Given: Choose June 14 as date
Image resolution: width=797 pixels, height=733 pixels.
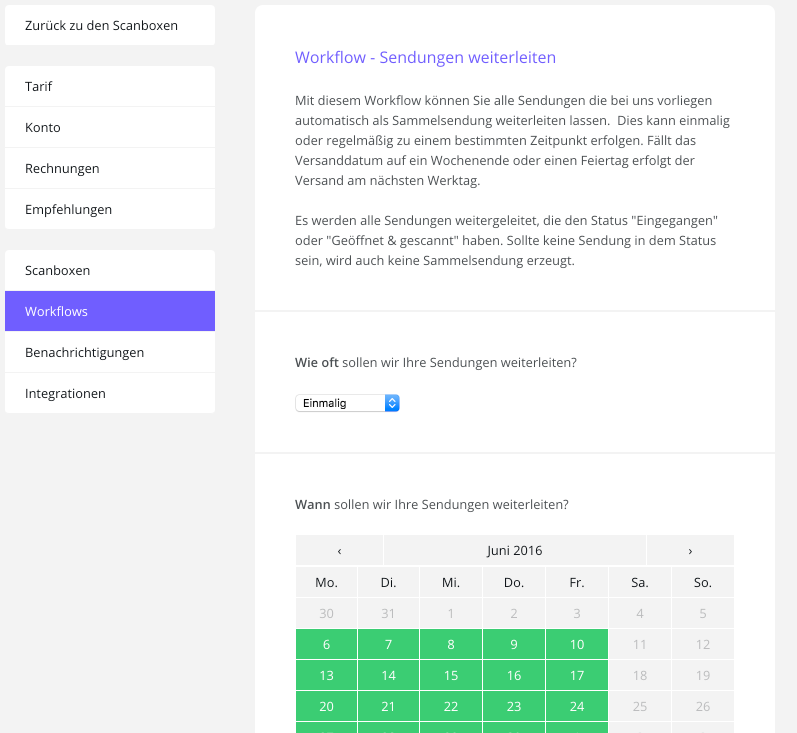Looking at the screenshot, I should point(388,676).
